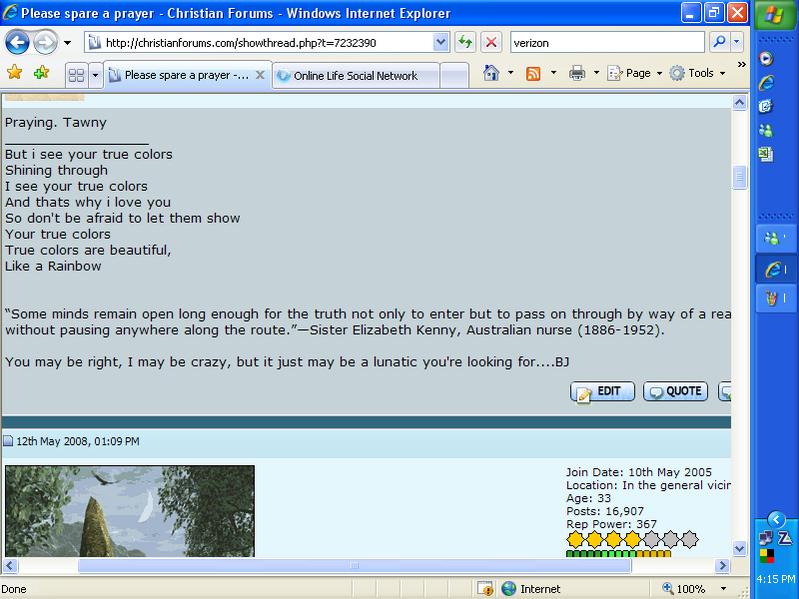Click the vertical scrollbar thumb
This screenshot has width=799, height=599.
(x=739, y=177)
